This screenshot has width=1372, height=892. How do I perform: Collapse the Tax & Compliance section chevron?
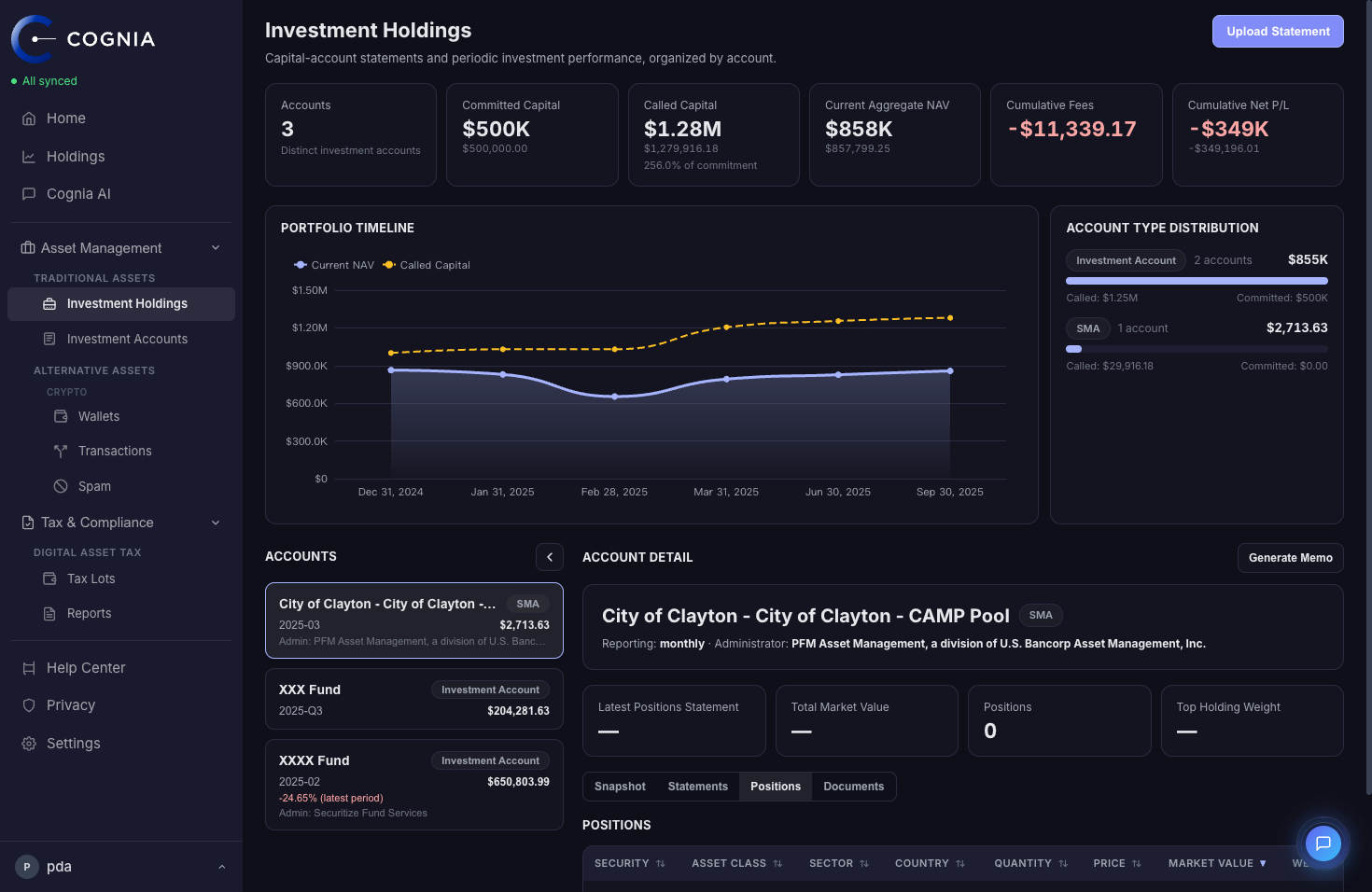point(216,523)
